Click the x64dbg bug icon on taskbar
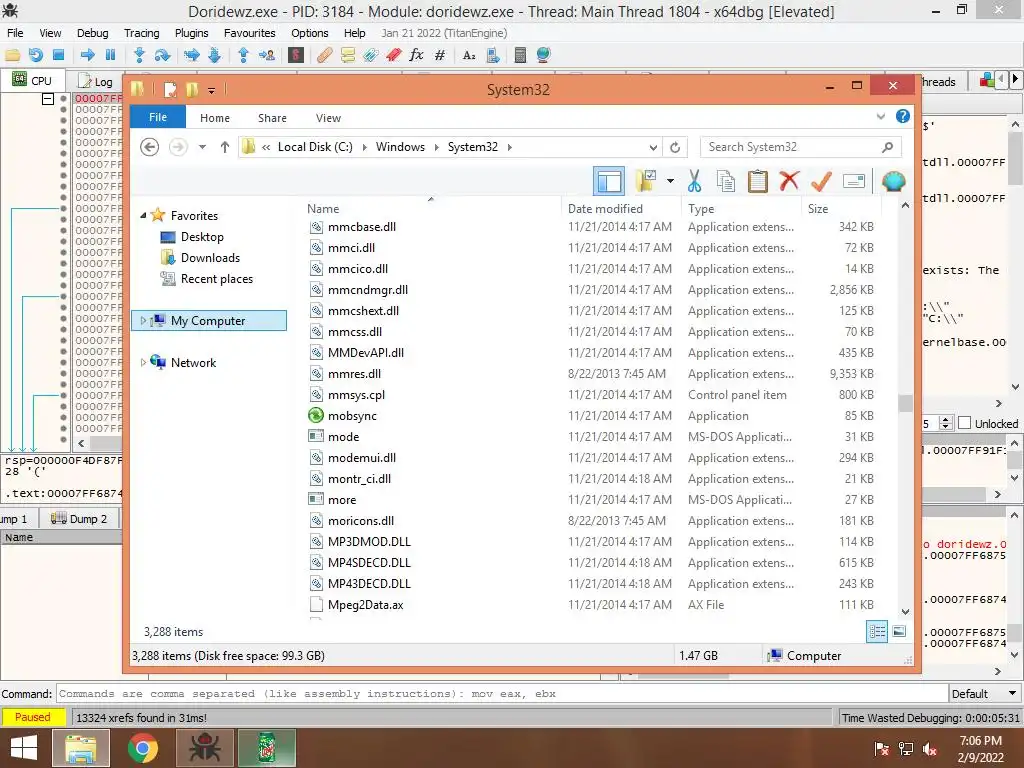Screen dimensions: 1024x768 205,748
